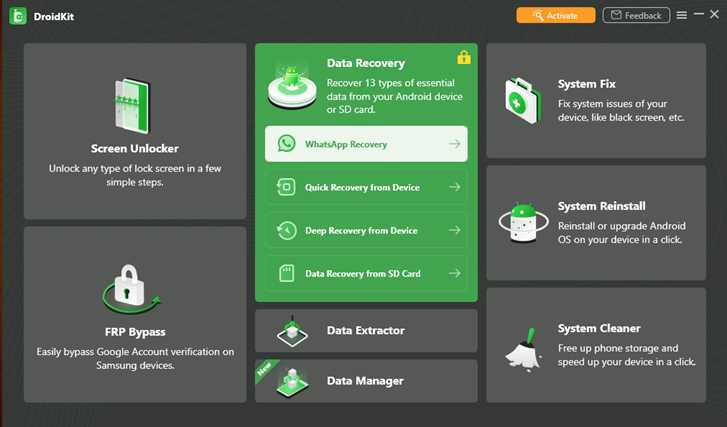The image size is (727, 427).
Task: Open the System Cleaner card
Action: 596,345
